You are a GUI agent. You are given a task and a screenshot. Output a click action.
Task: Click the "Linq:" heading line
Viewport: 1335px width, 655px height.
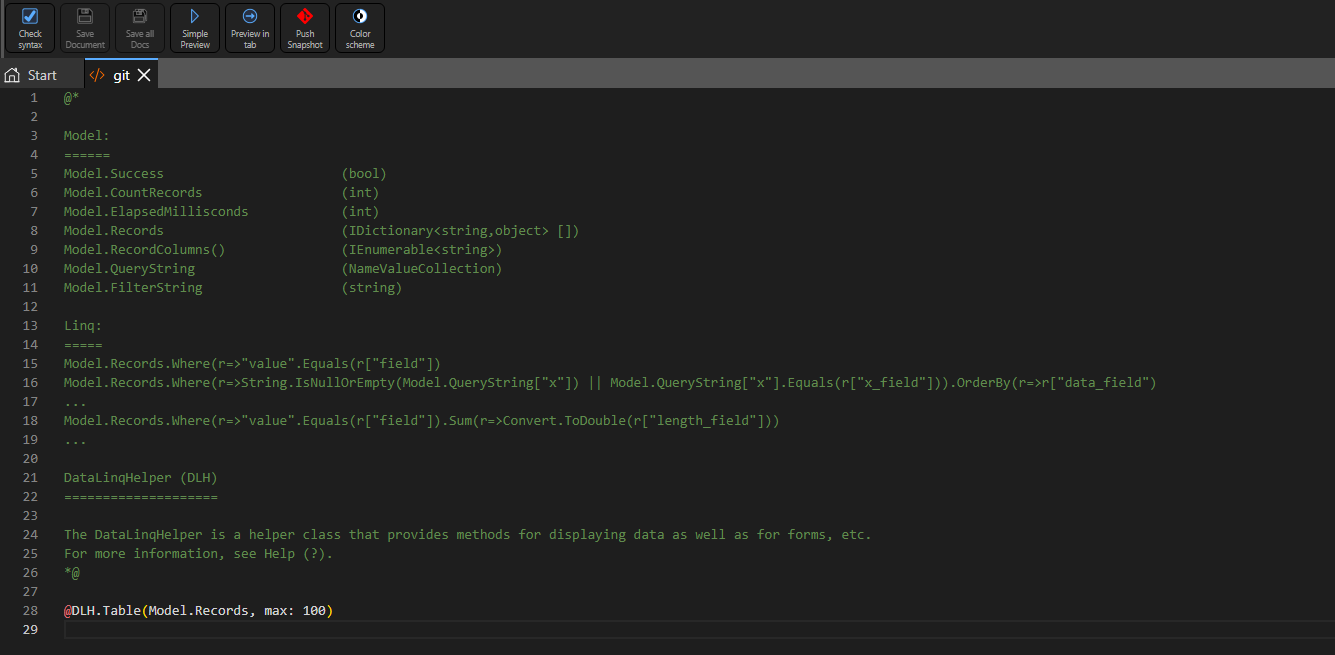tap(83, 325)
